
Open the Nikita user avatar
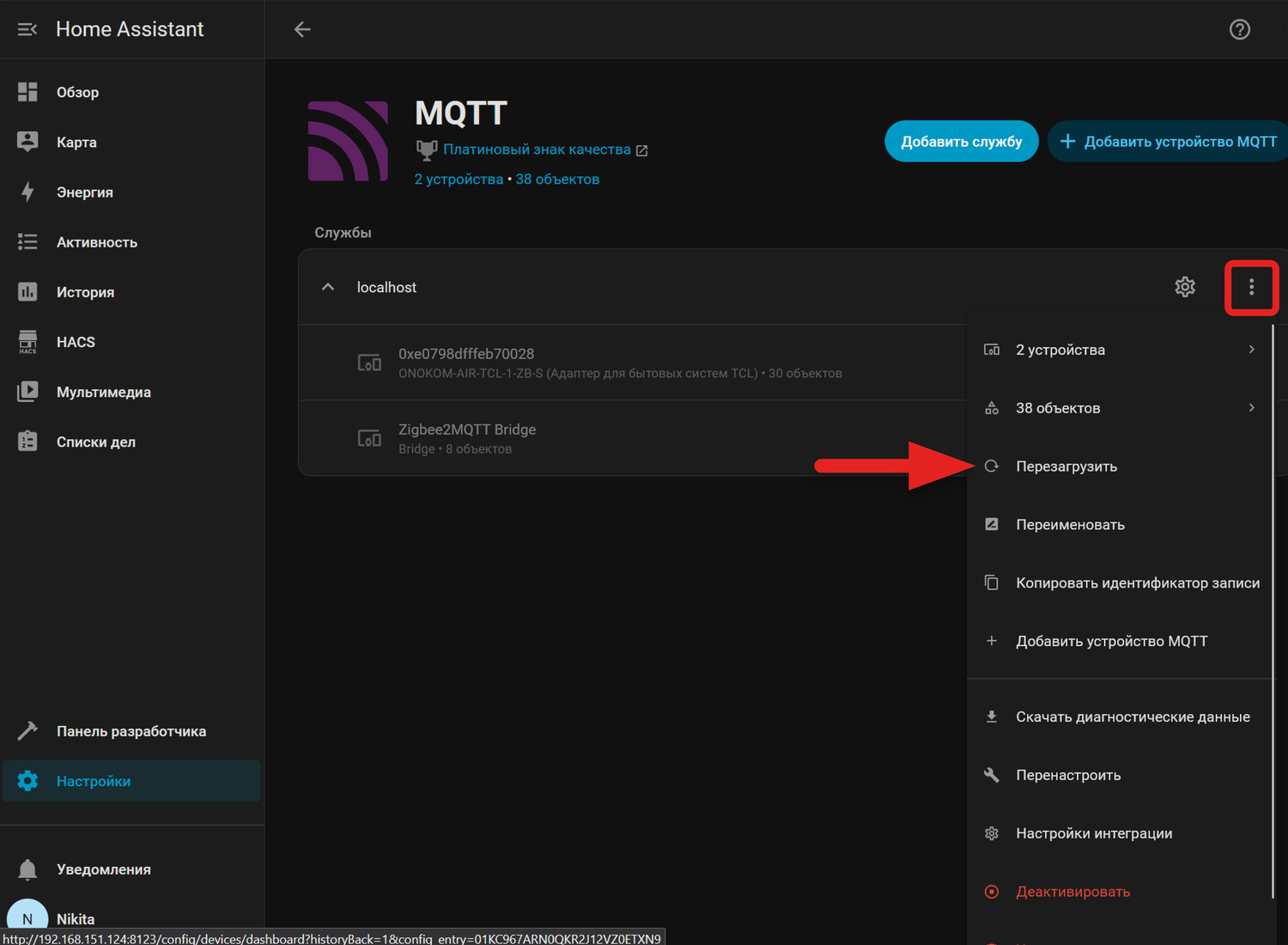tap(27, 918)
